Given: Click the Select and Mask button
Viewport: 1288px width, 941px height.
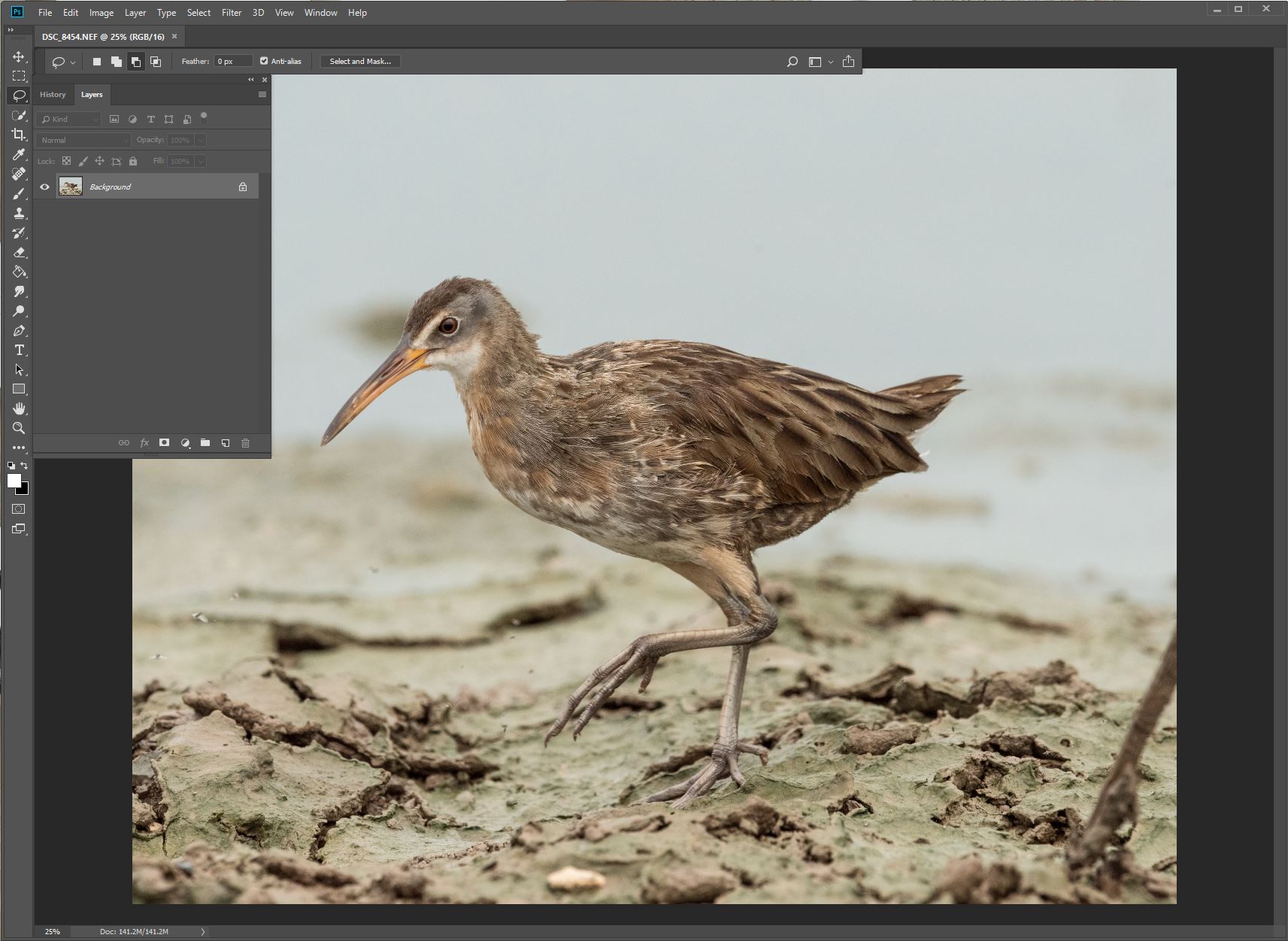Looking at the screenshot, I should (359, 61).
